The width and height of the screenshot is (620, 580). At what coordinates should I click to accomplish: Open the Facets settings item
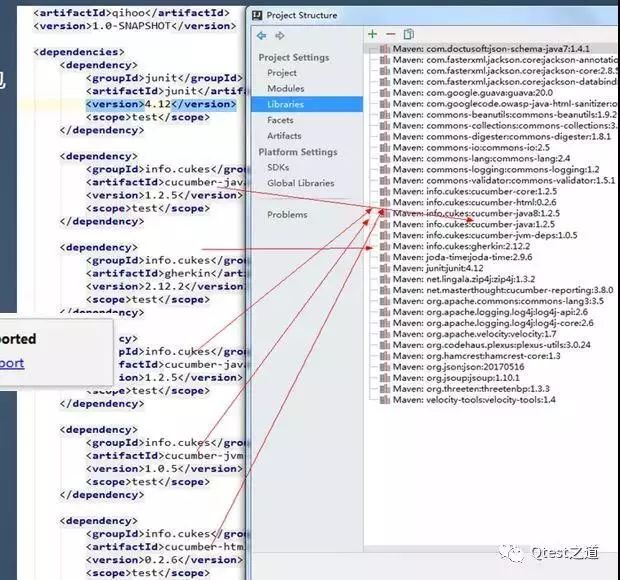coord(280,120)
